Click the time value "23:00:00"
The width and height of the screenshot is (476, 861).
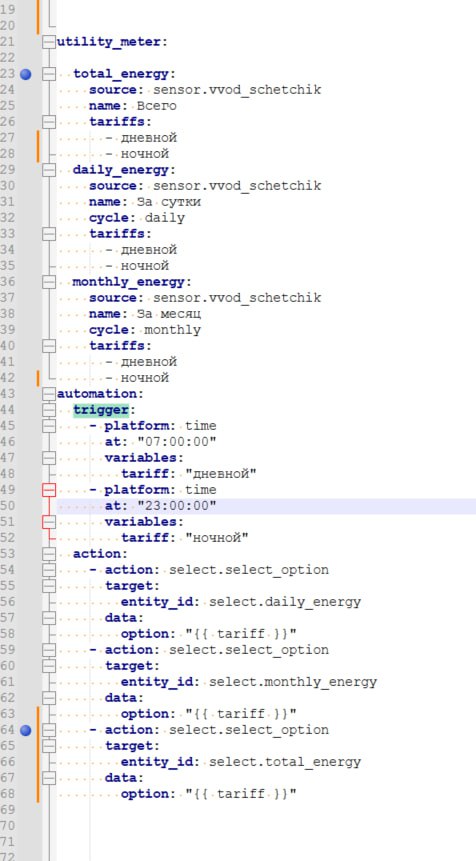(x=177, y=506)
